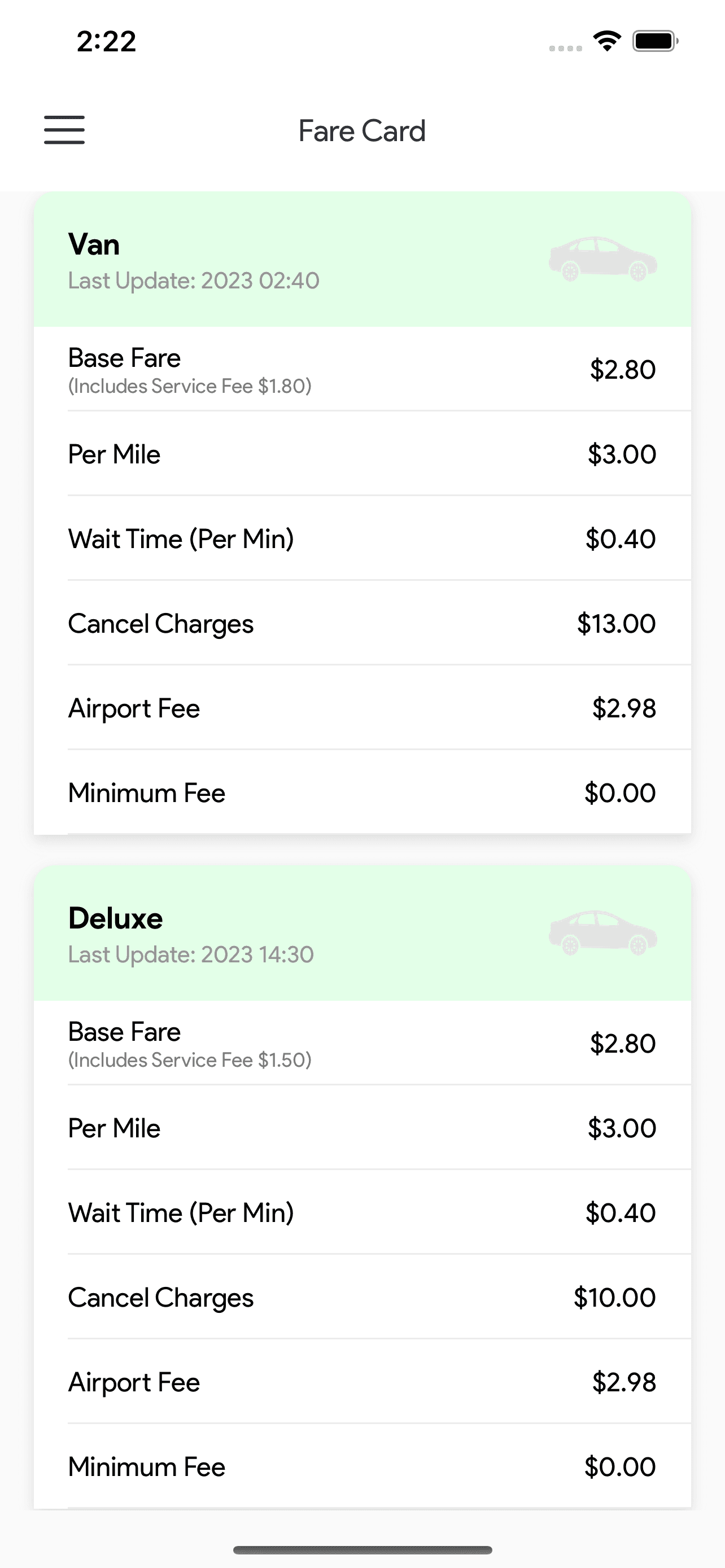725x1568 pixels.
Task: Tap the home indicator bar
Action: [x=362, y=1550]
